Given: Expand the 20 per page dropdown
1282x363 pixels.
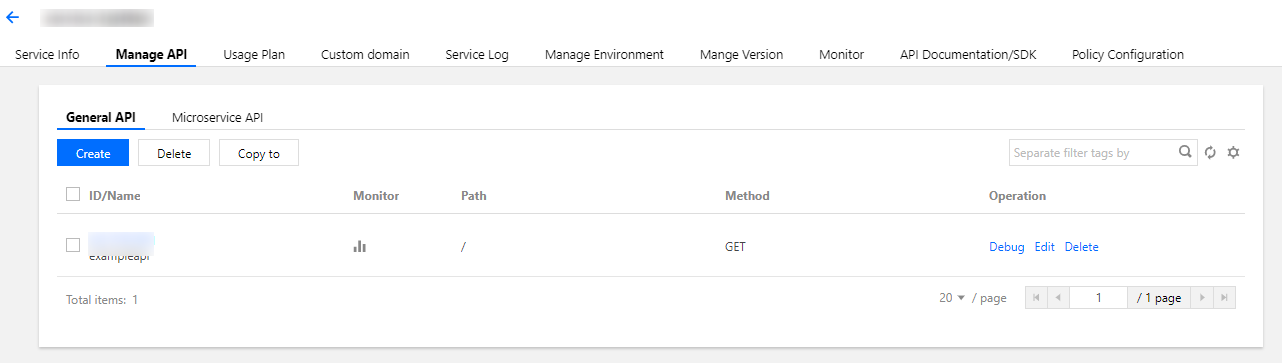Looking at the screenshot, I should (x=952, y=298).
